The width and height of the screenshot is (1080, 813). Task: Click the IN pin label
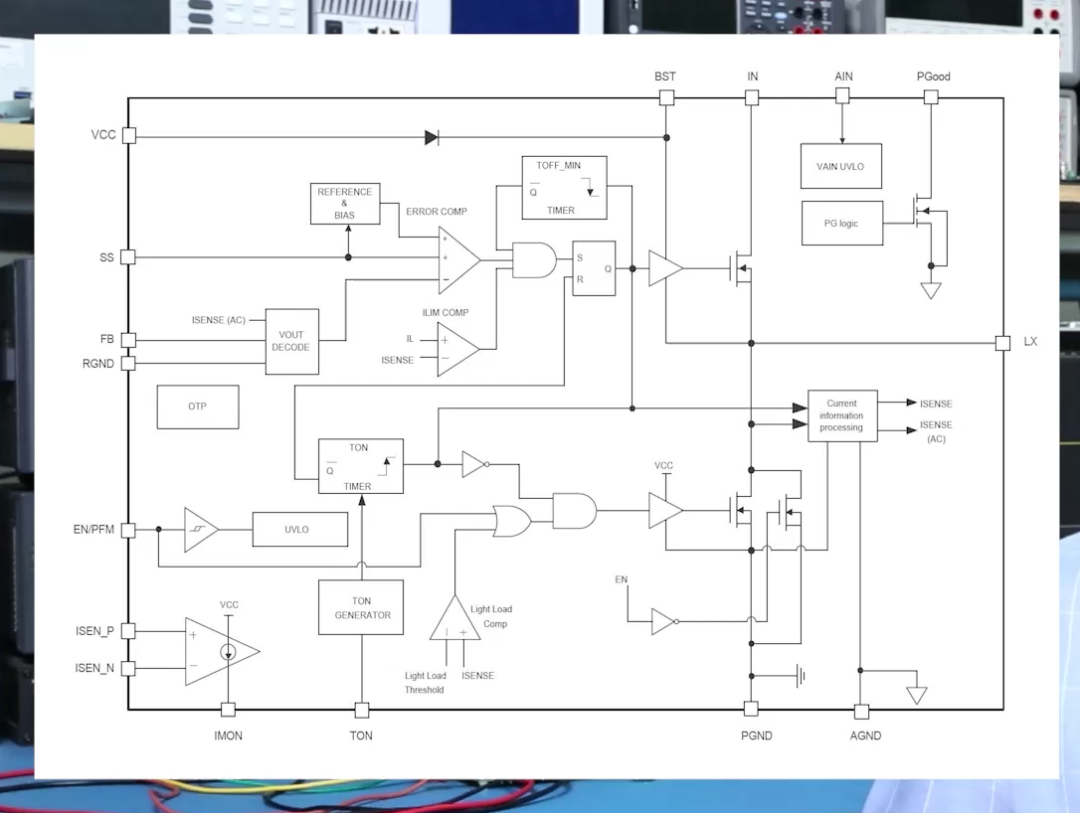tap(753, 76)
